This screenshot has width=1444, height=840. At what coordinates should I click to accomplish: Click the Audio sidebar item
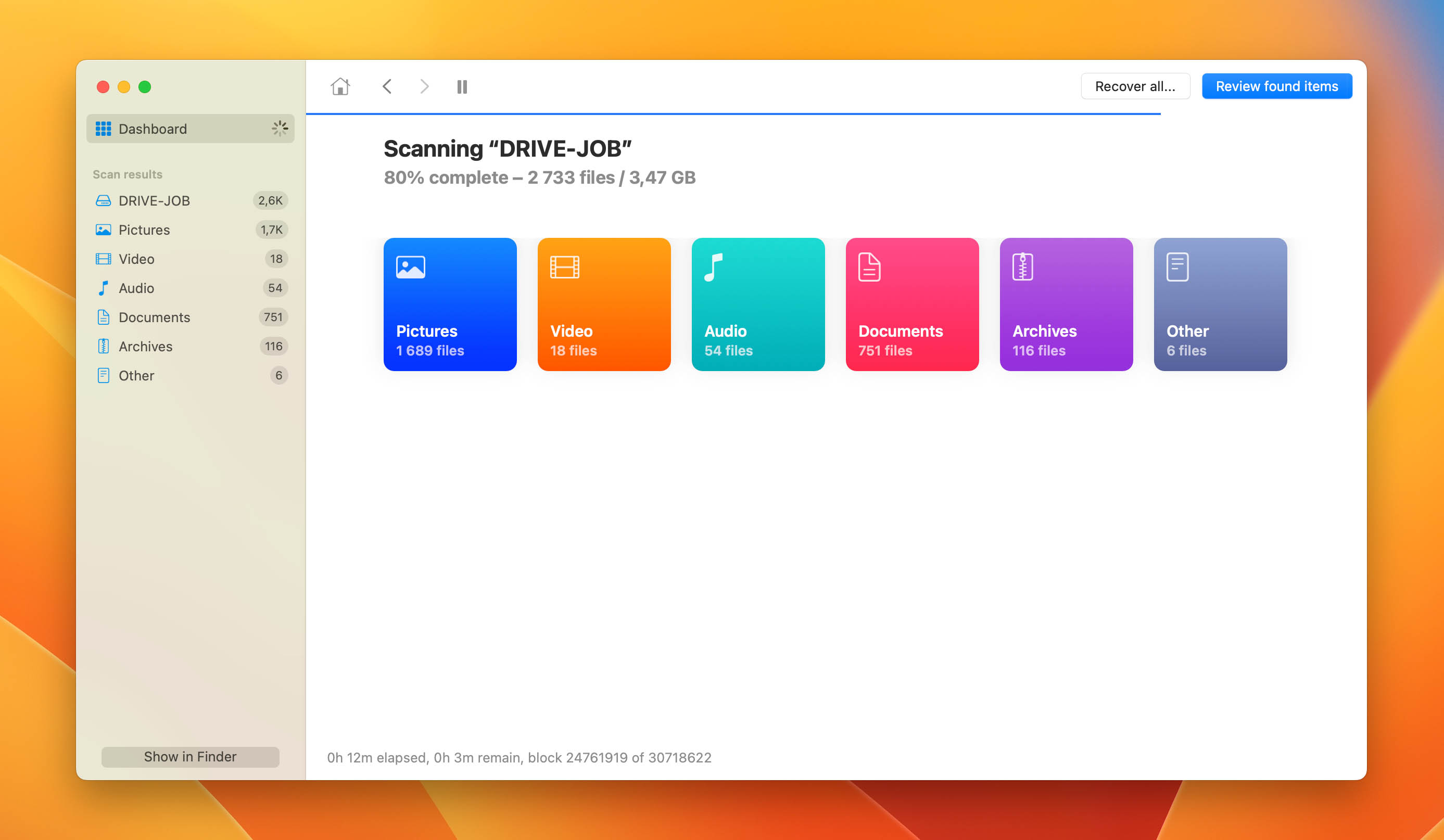[x=136, y=287]
